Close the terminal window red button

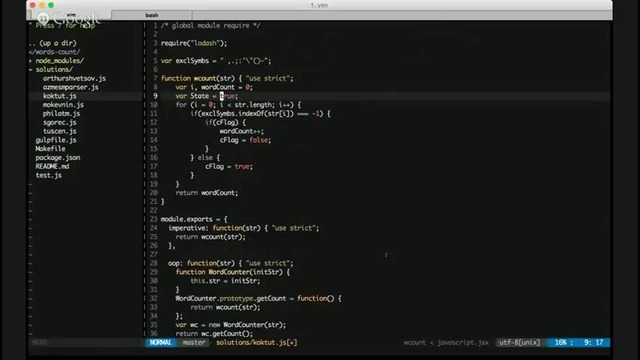pyautogui.click(x=33, y=5)
